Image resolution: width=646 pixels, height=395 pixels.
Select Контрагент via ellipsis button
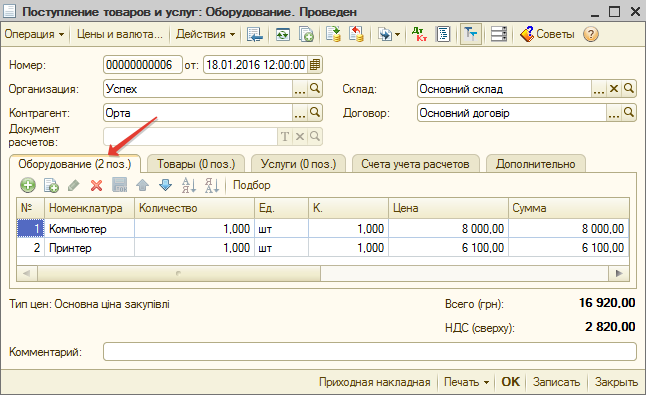300,112
